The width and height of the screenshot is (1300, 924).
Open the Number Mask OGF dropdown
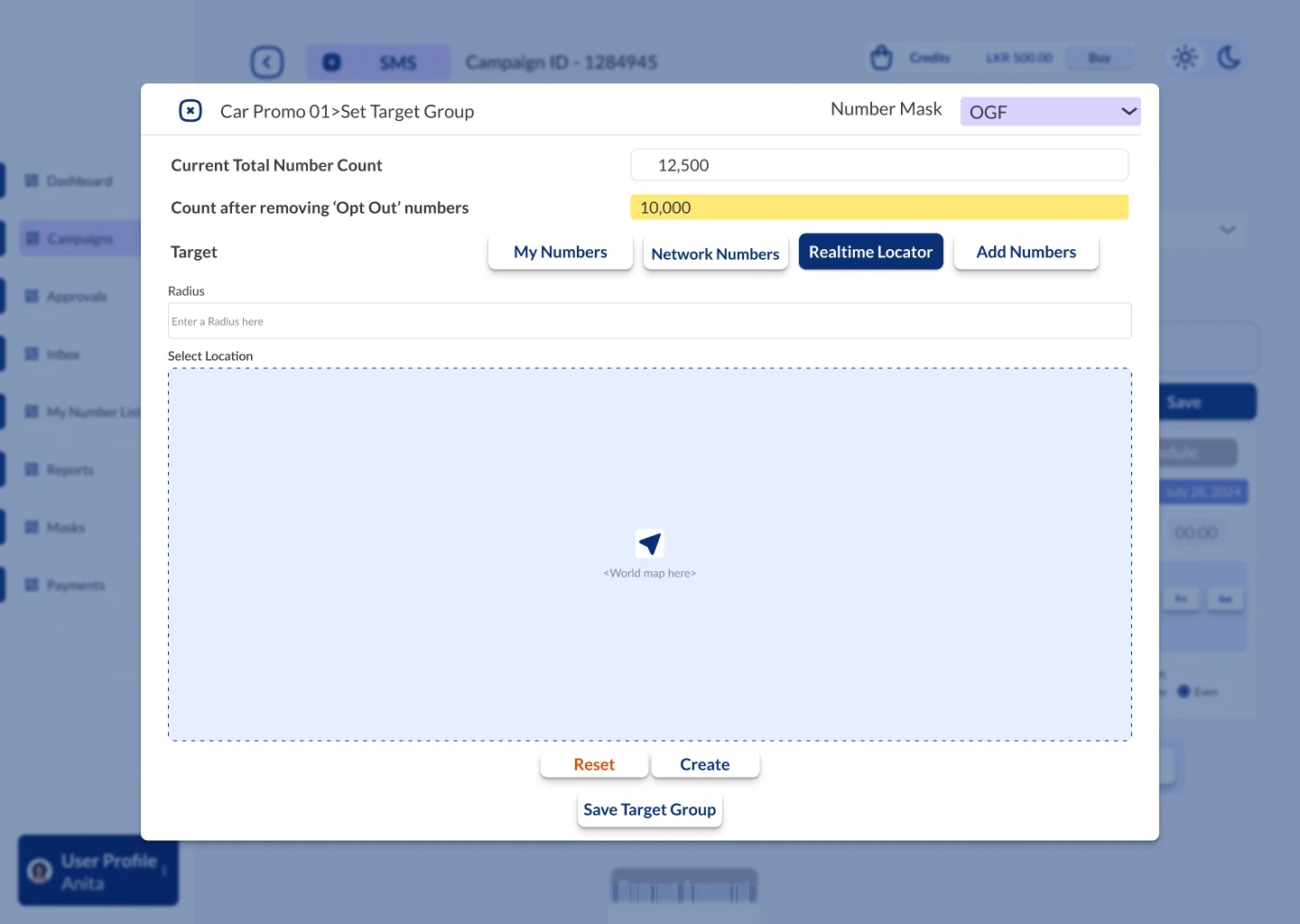1050,111
